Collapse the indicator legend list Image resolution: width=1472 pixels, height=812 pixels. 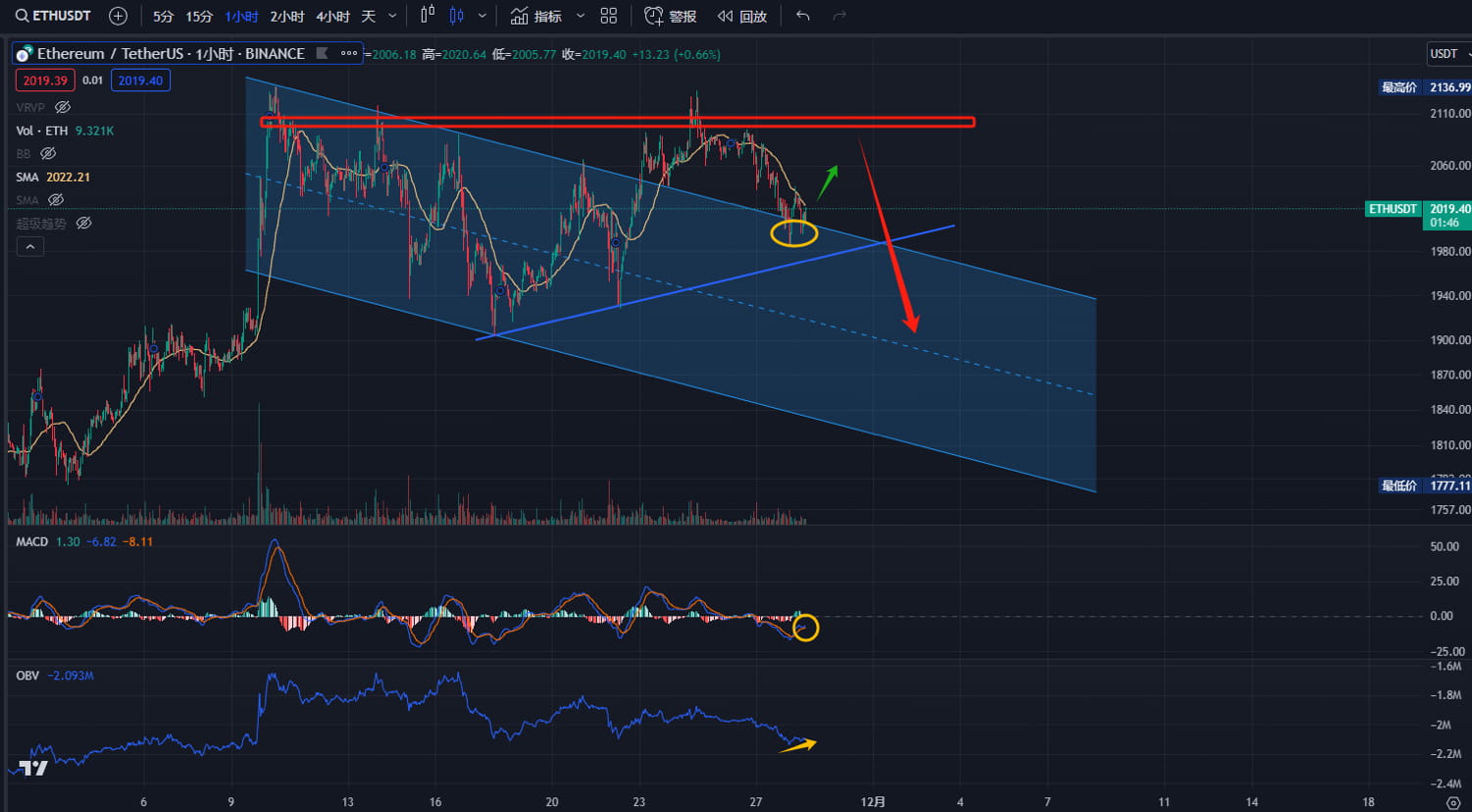pos(29,247)
